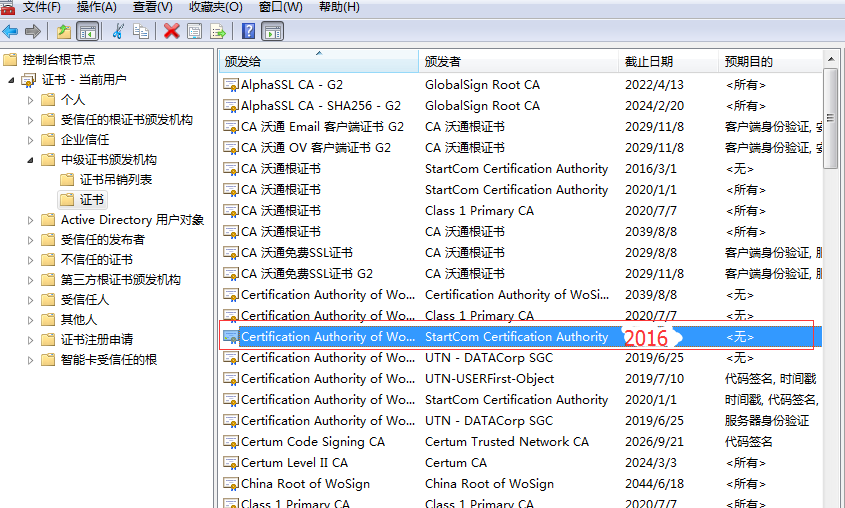Toggle the Show/Hide Console Tree icon

[87, 31]
